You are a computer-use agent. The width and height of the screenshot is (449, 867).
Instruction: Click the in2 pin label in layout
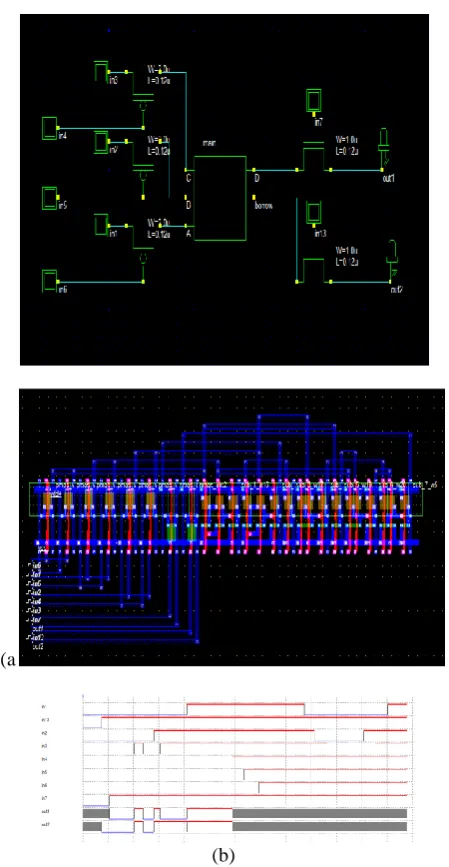36,592
